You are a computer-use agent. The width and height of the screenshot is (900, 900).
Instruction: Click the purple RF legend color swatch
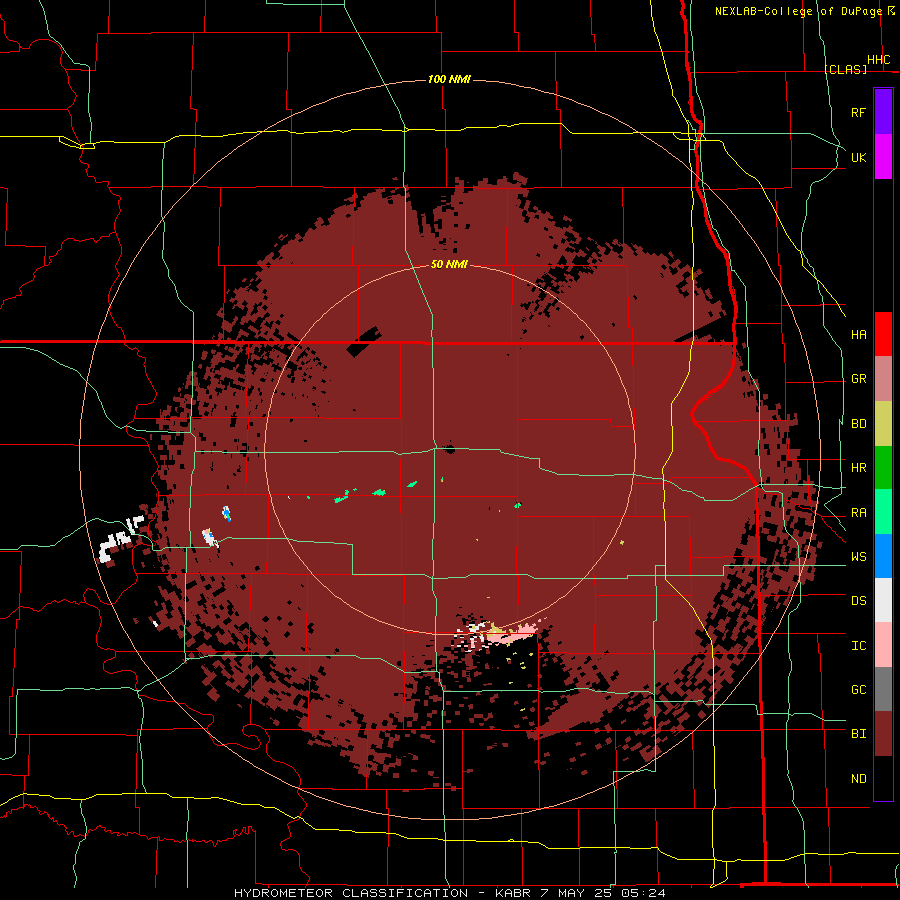[883, 112]
